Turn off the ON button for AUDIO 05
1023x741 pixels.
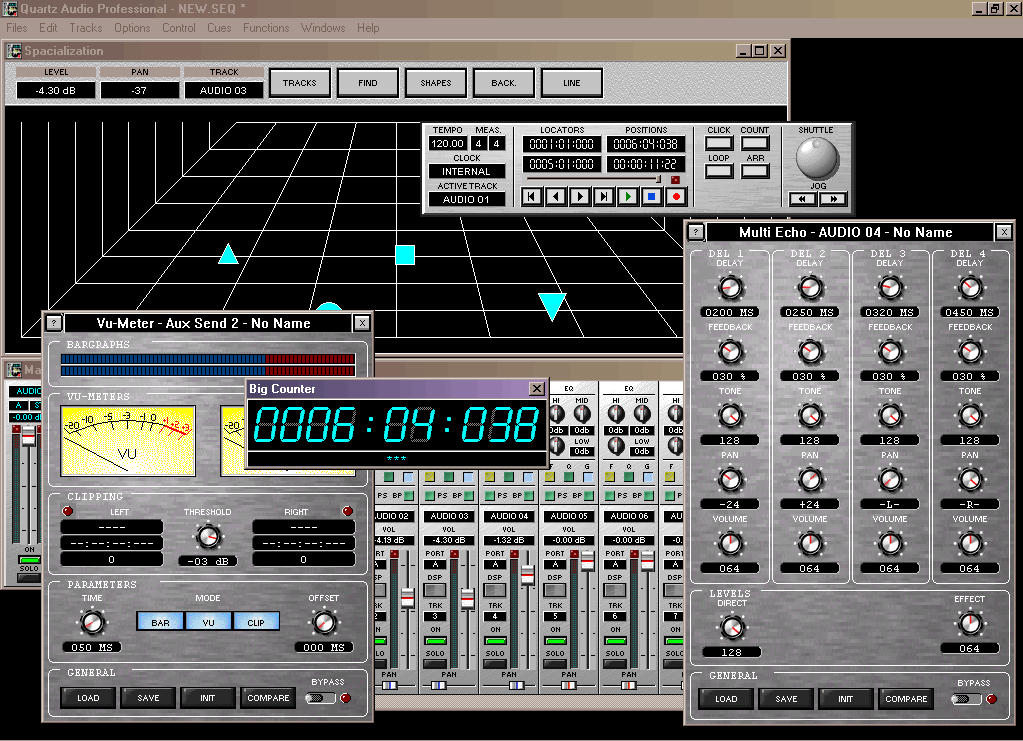[555, 640]
